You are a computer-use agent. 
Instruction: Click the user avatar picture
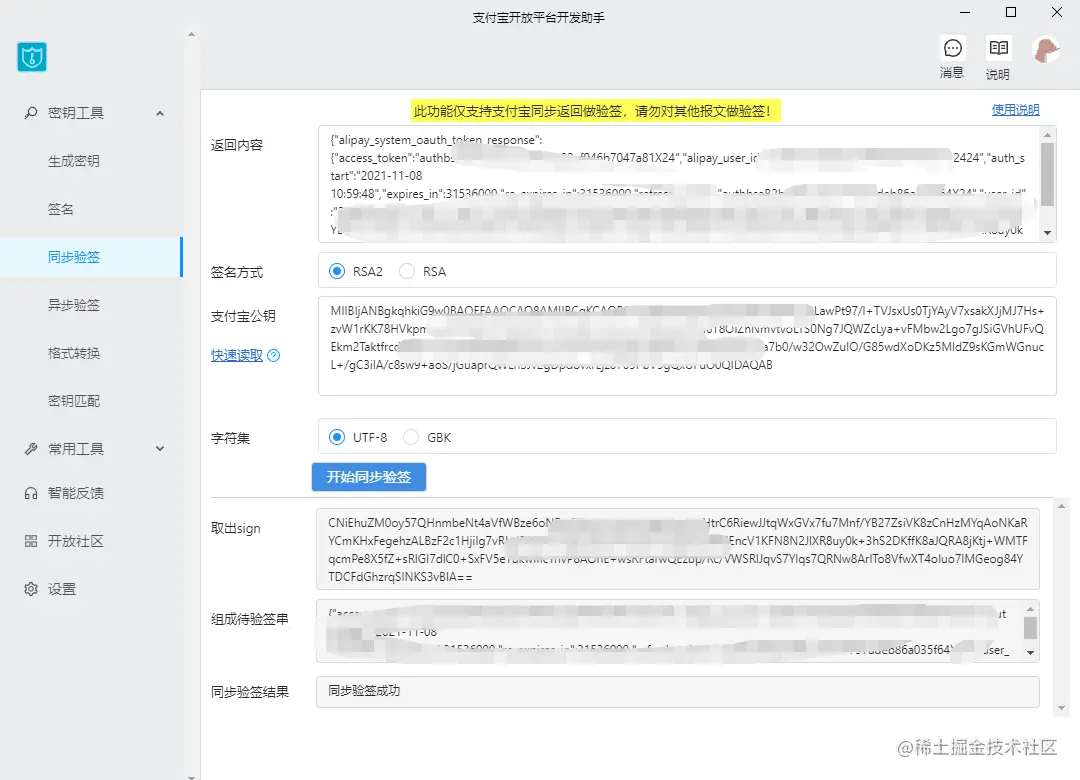[1046, 50]
